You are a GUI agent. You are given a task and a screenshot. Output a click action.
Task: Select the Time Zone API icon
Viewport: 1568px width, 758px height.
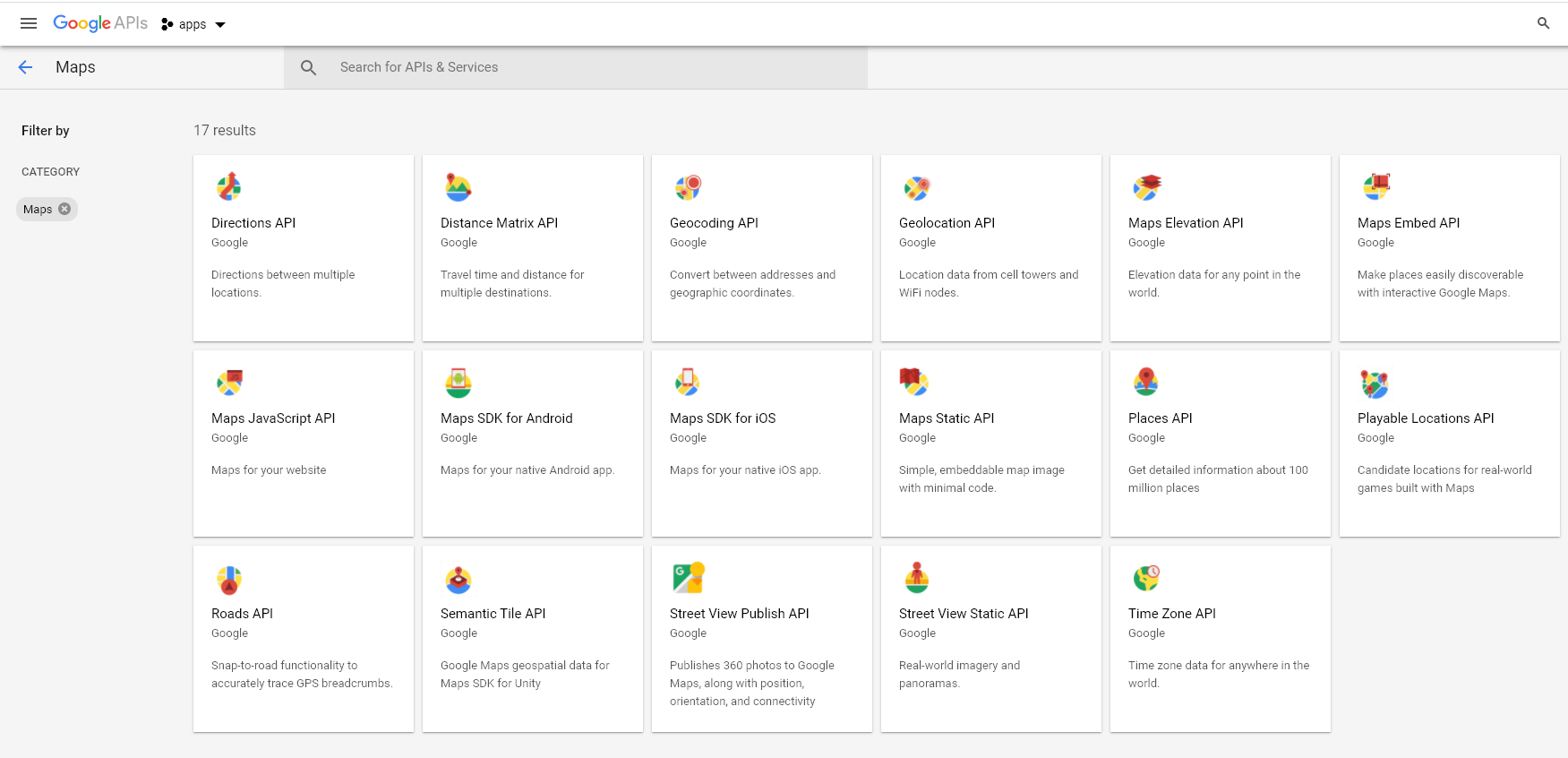click(1146, 578)
